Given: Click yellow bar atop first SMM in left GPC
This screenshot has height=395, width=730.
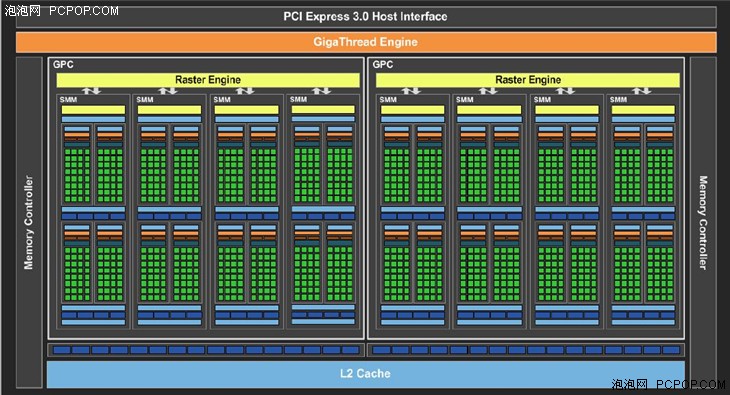Looking at the screenshot, I should click(x=93, y=109).
